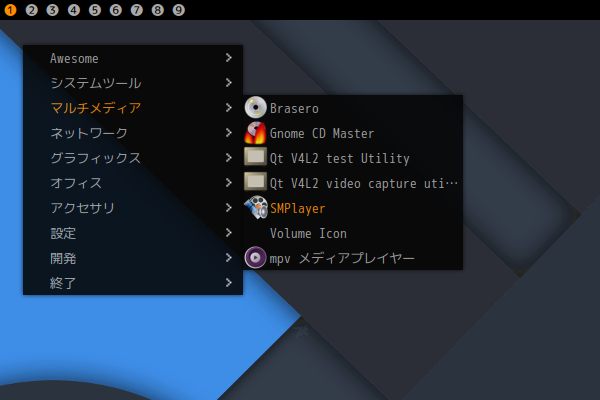Image resolution: width=600 pixels, height=400 pixels.
Task: Expand the アクセサリ submenu arrow
Action: (228, 207)
